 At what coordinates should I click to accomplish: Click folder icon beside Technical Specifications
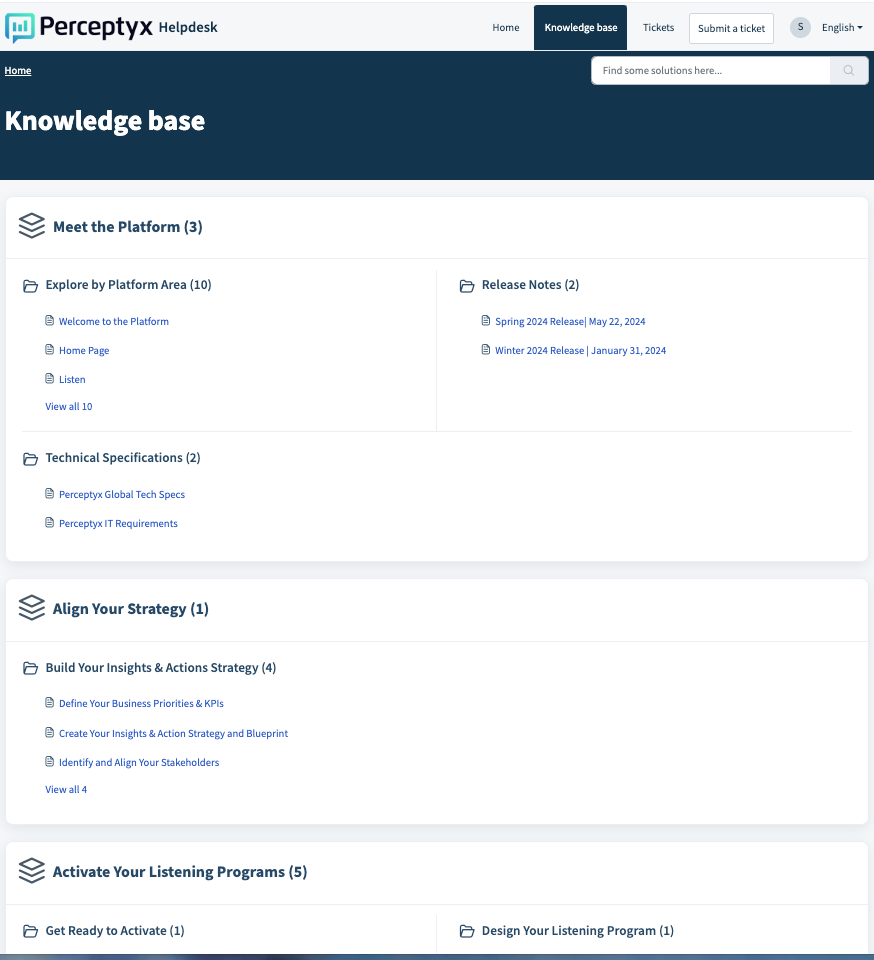click(30, 459)
